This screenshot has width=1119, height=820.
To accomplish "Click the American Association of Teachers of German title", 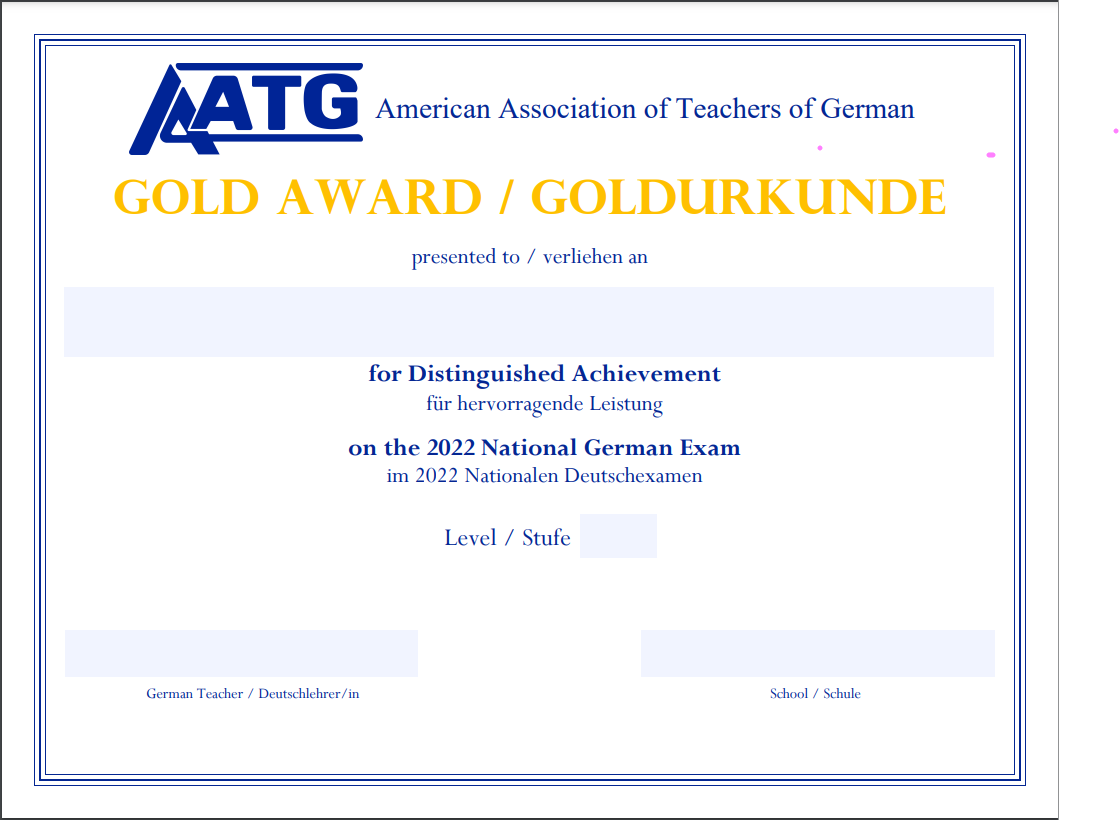I will coord(645,109).
